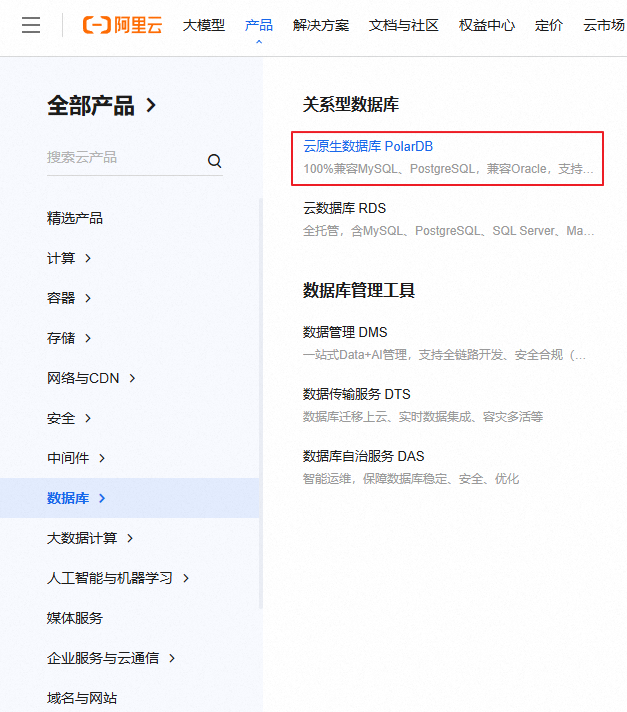The width and height of the screenshot is (627, 712).
Task: Expand the 人工智能与机器学习 category
Action: tap(118, 578)
